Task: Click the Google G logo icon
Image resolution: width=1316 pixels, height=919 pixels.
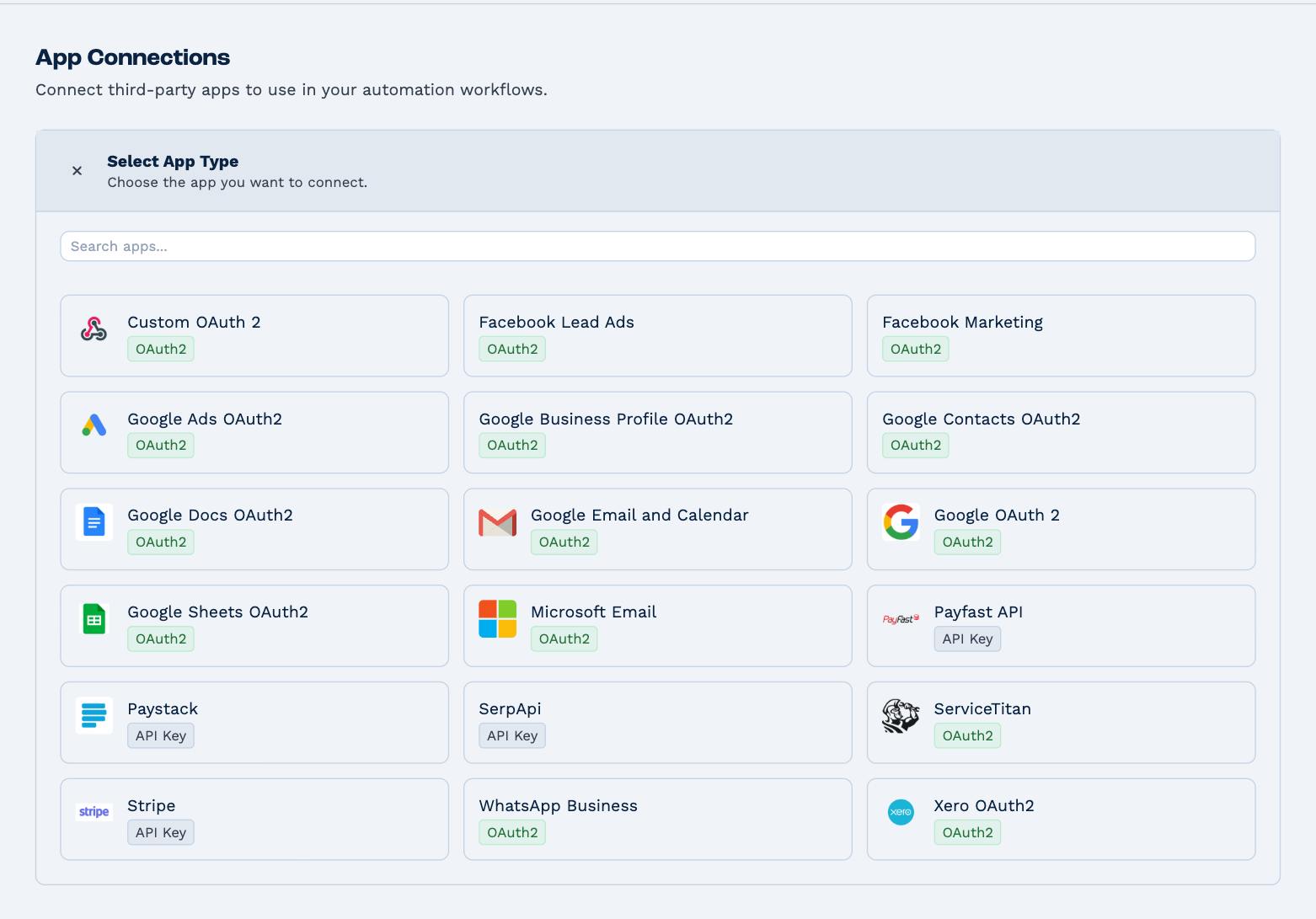Action: click(901, 522)
